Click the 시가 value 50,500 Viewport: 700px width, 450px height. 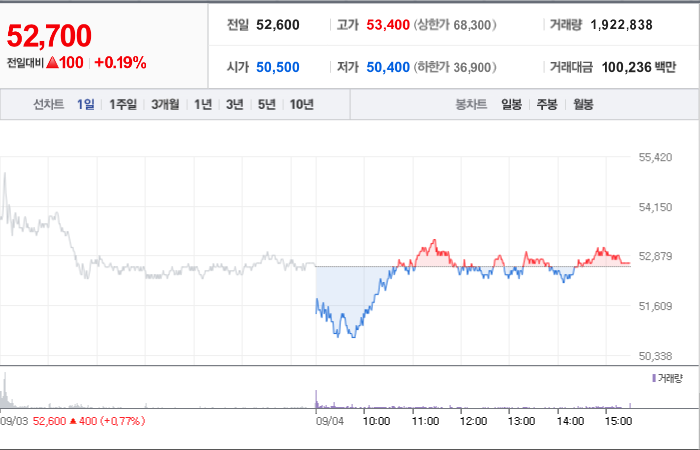coord(278,67)
